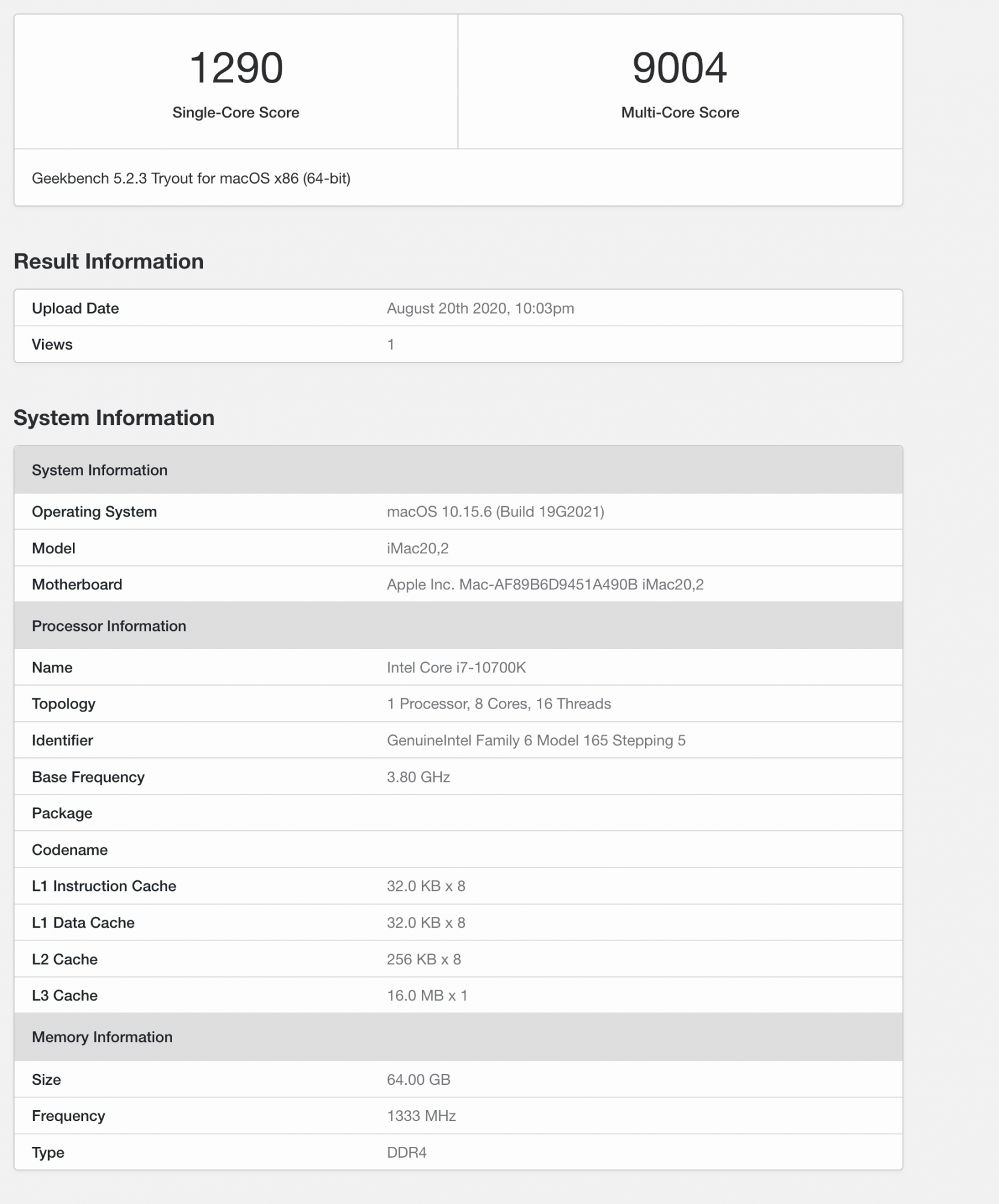Click the 3.80 GHz base frequency value
The height and width of the screenshot is (1204, 999).
(x=418, y=777)
